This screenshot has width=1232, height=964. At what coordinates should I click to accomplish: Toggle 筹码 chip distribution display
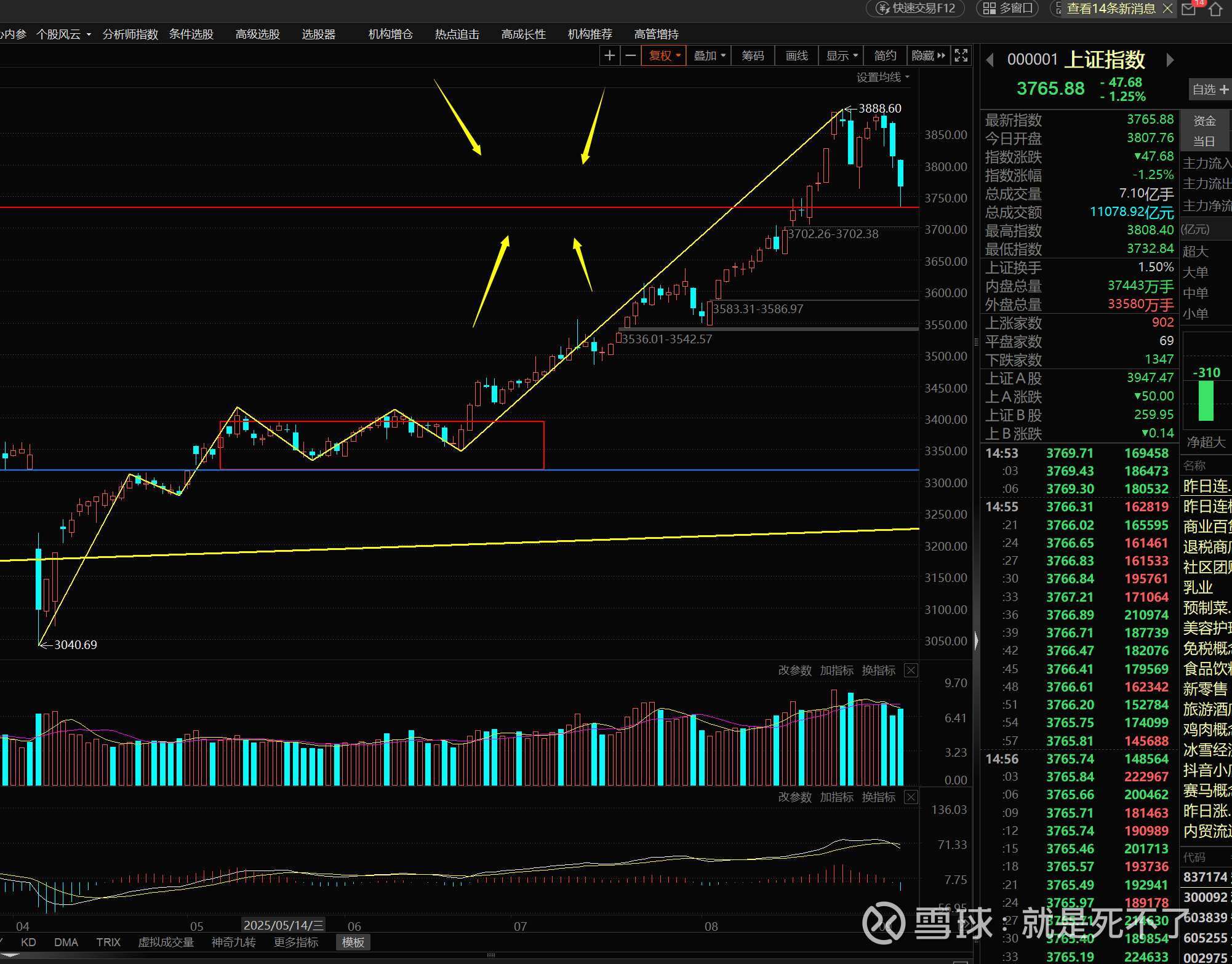pos(753,56)
